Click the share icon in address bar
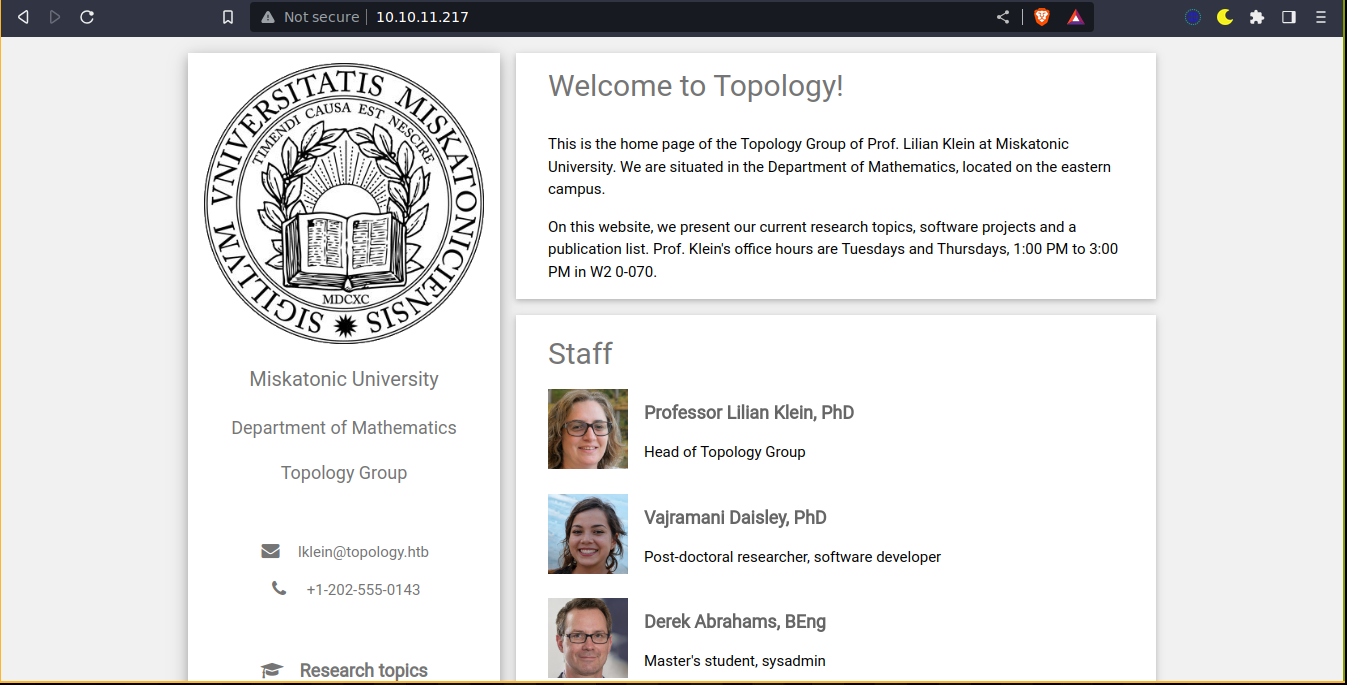 pos(1003,17)
